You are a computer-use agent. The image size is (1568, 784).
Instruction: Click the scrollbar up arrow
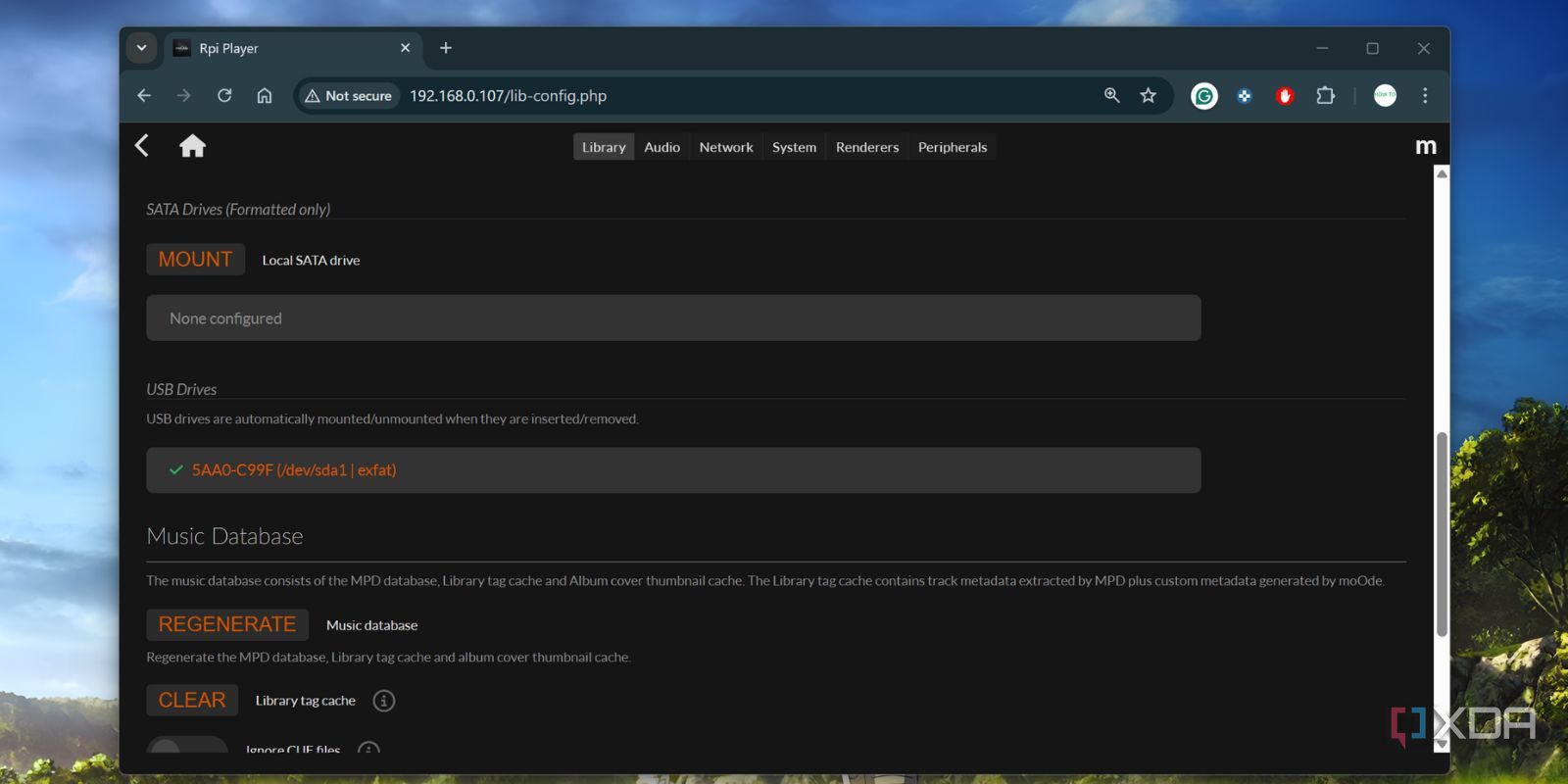coord(1442,173)
